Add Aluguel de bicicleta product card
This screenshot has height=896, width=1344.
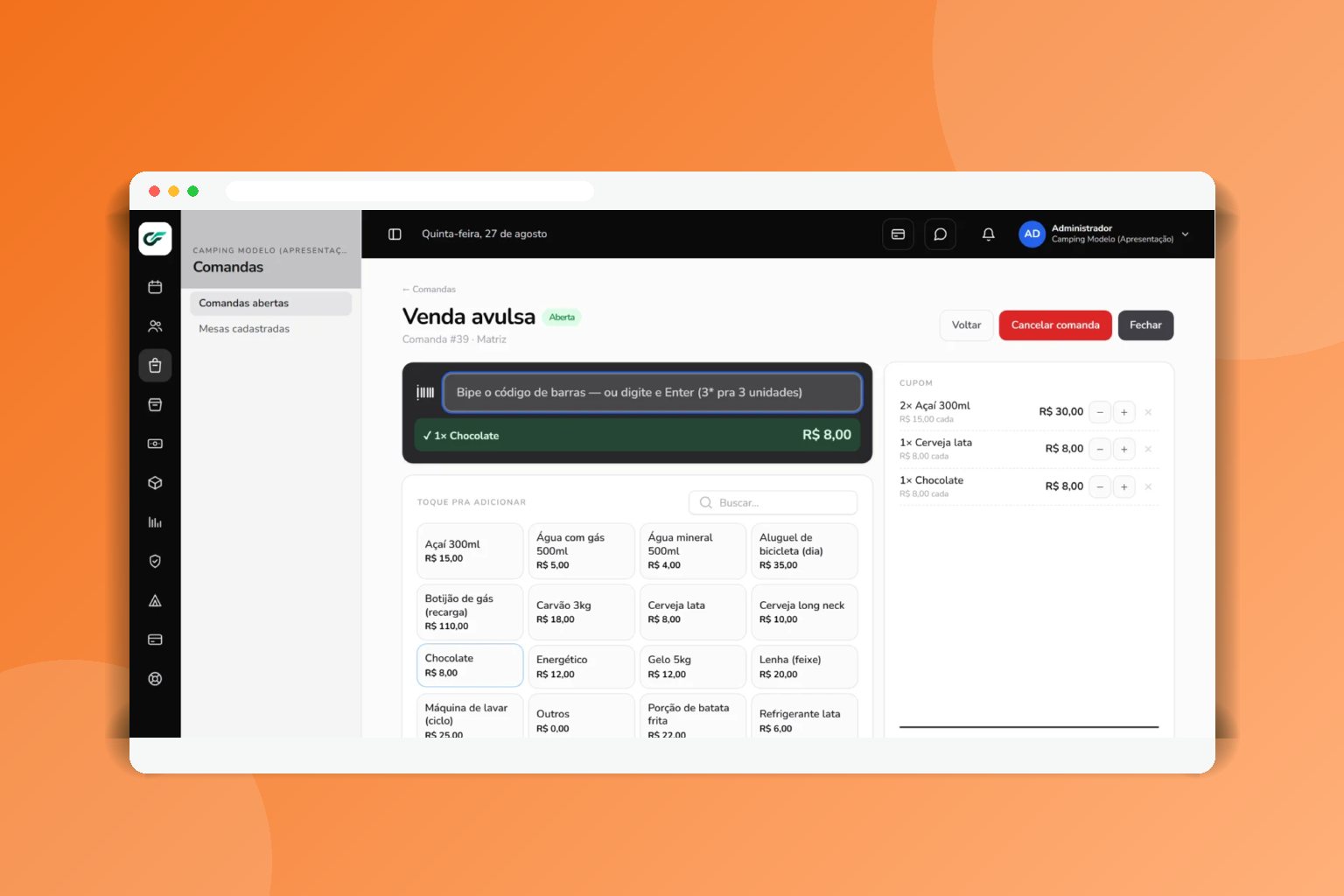pos(804,551)
